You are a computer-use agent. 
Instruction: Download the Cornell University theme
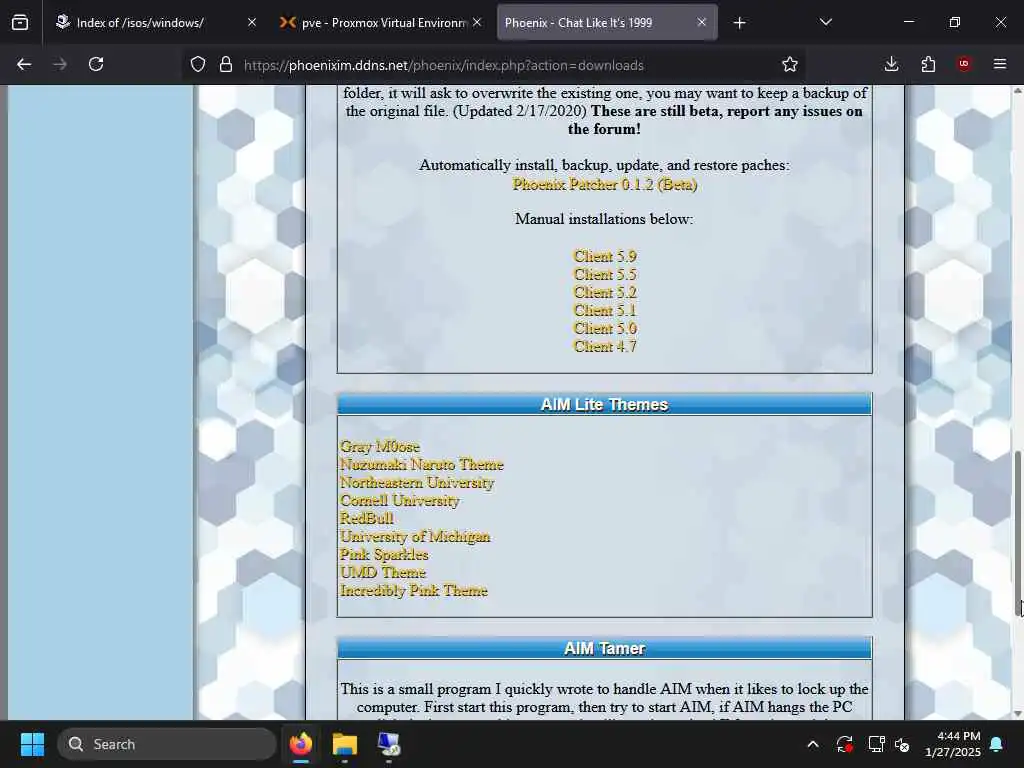coord(400,500)
